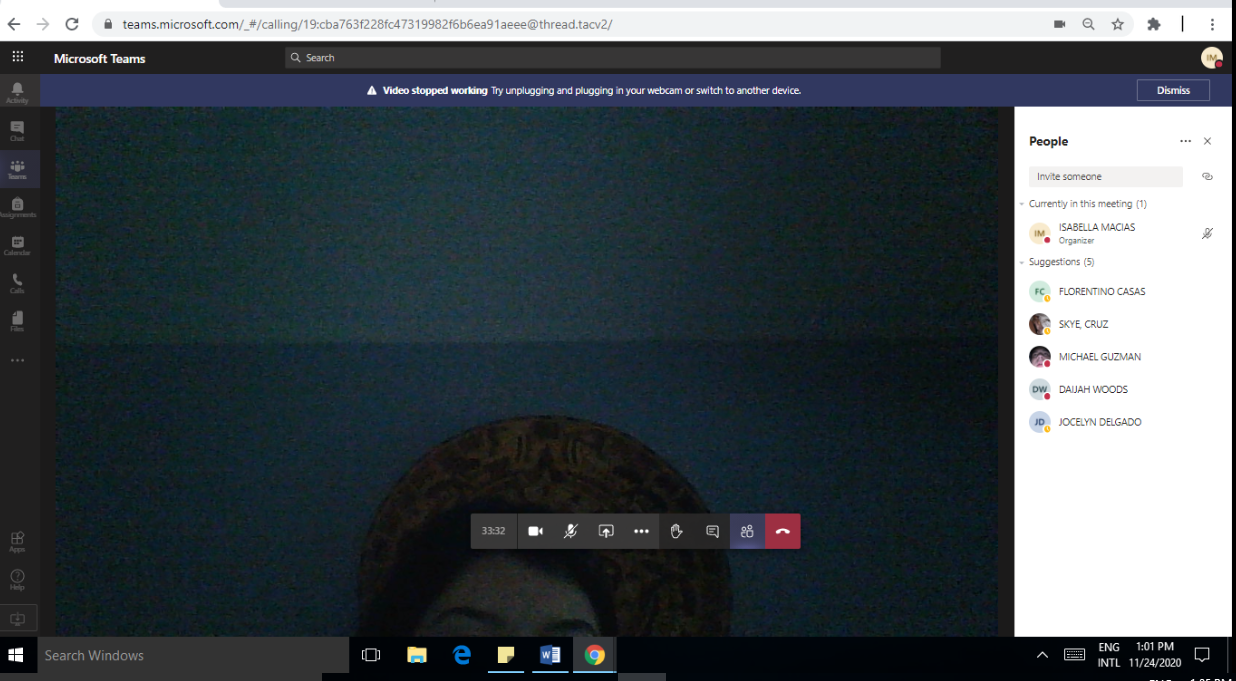Click Chrome icon in taskbar

tap(595, 656)
